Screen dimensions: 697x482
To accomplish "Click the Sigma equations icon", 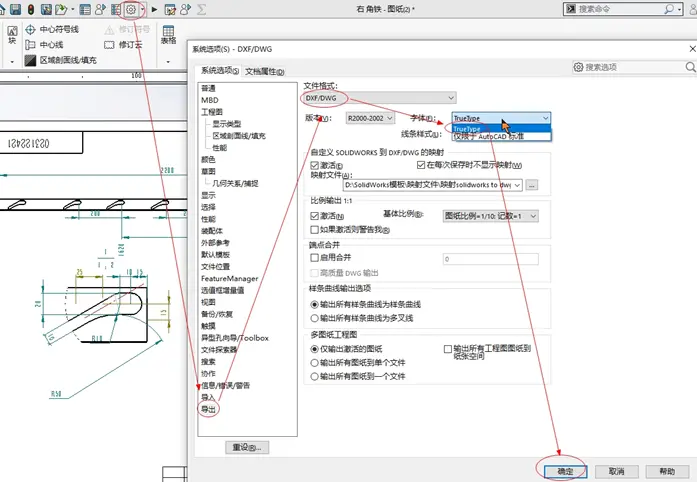I will coord(201,9).
